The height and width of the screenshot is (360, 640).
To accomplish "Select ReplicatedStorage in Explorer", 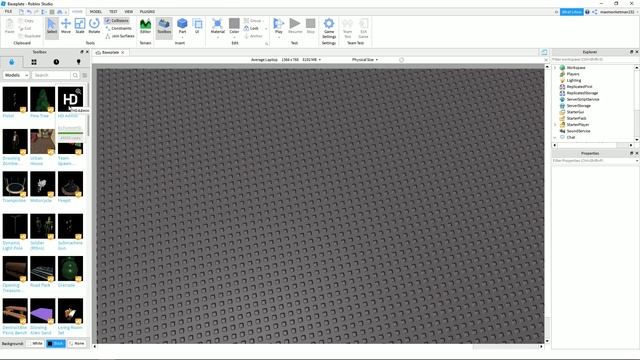I will [x=582, y=93].
